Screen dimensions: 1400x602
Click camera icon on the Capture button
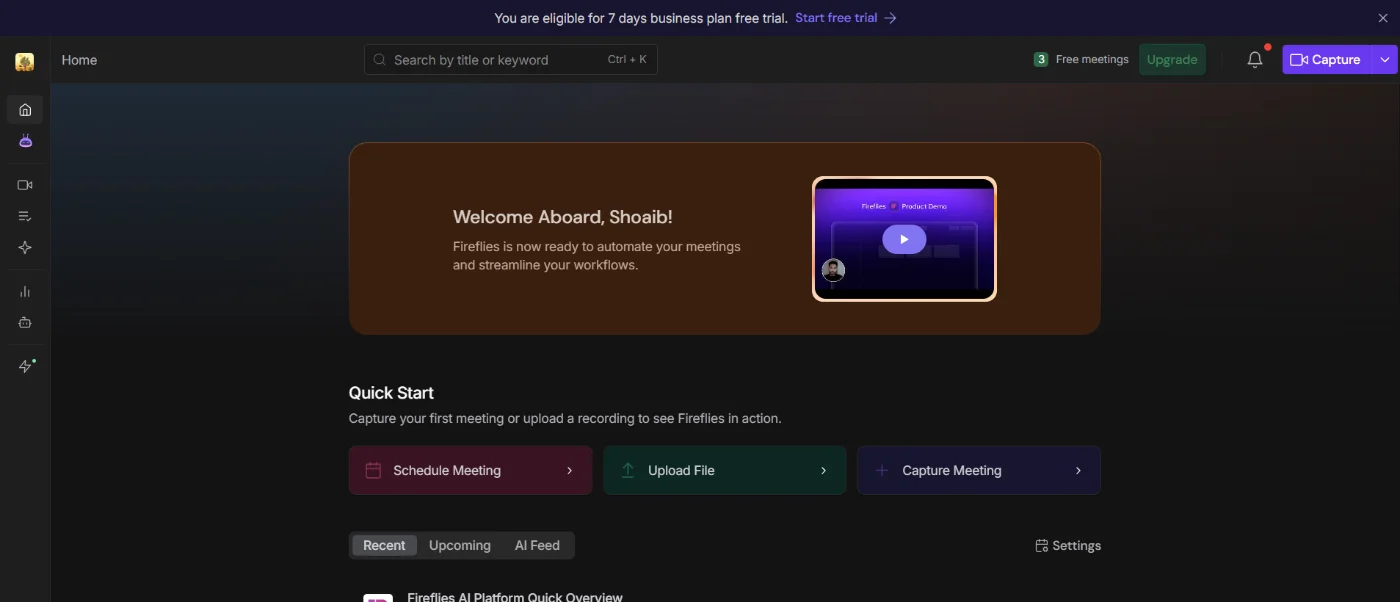click(x=1299, y=60)
